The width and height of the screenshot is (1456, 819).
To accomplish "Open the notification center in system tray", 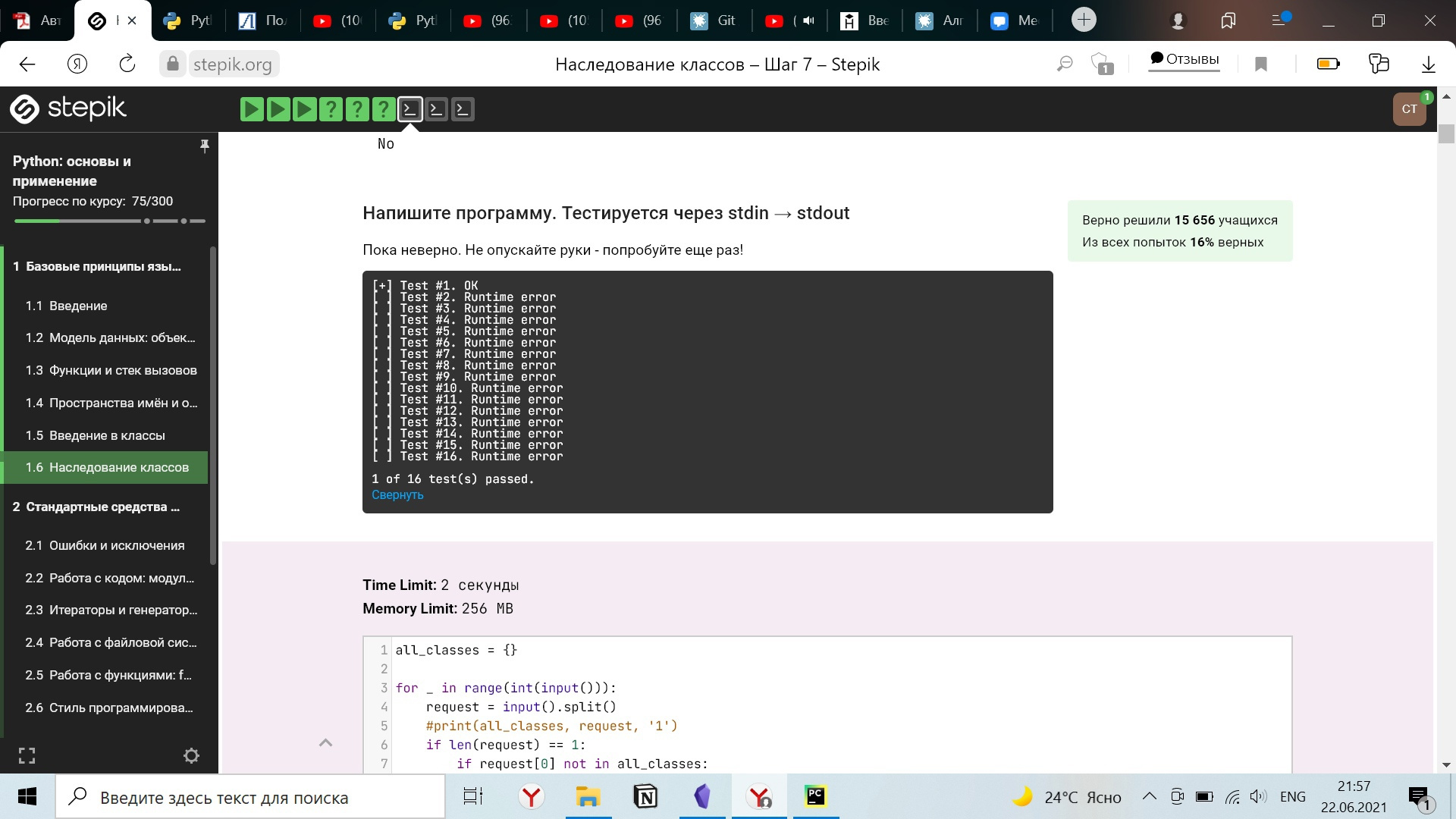I will (x=1420, y=798).
